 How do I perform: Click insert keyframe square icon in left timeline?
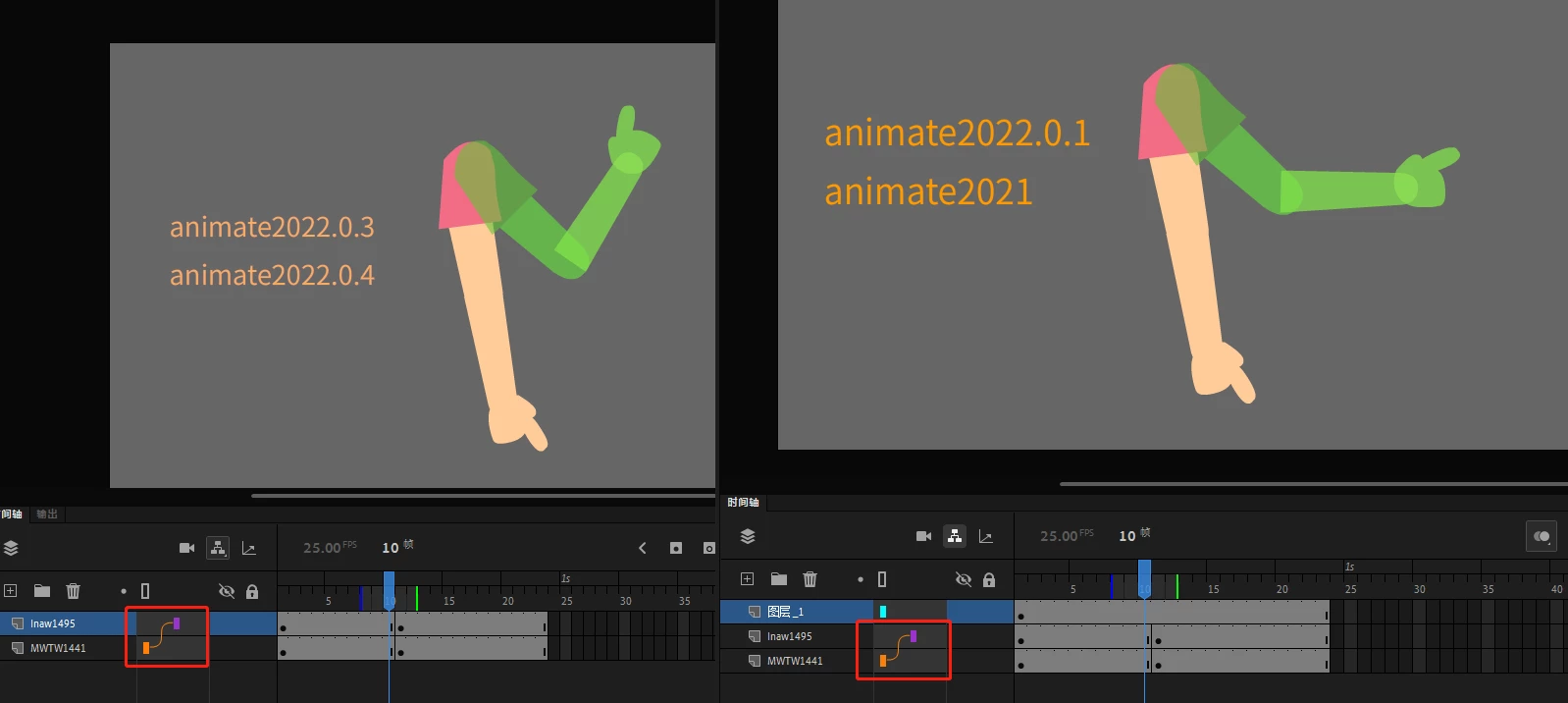point(676,548)
